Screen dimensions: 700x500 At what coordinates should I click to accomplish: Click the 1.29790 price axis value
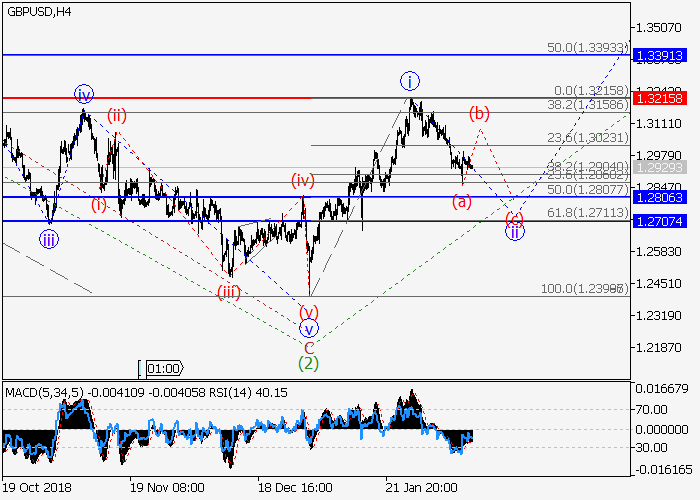coord(658,155)
